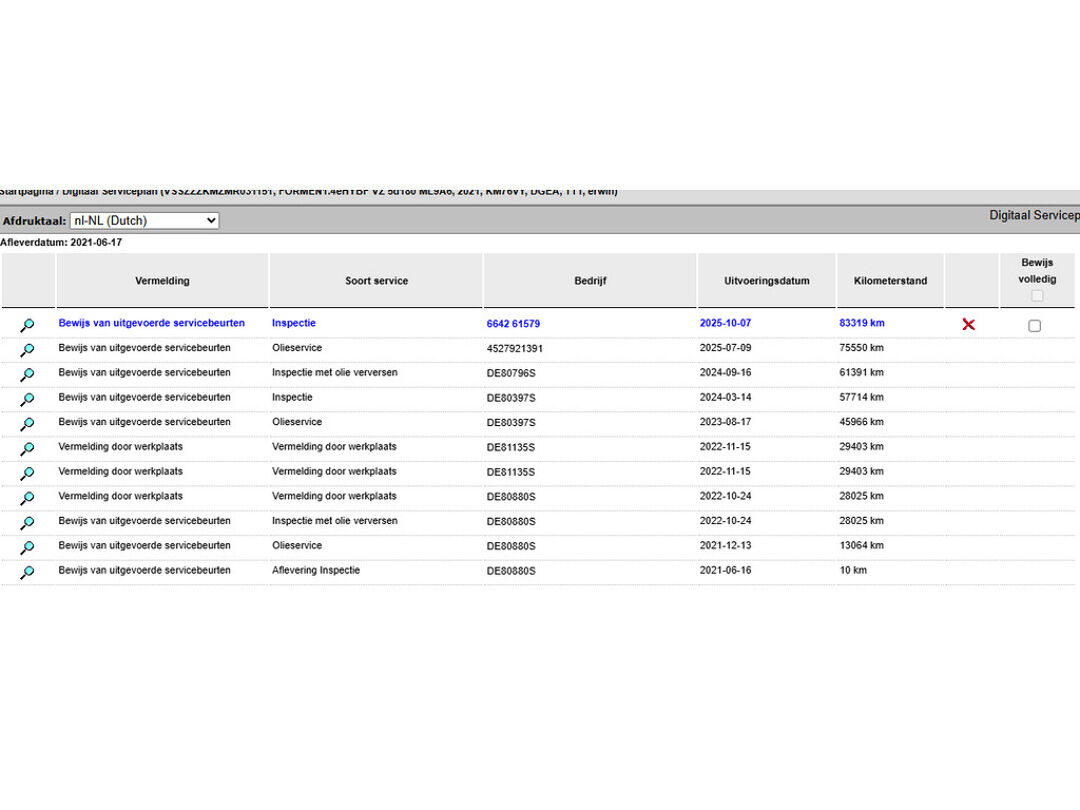Open the blue 'Bewijs van uitgevoerde servicebeurten' link
The height and width of the screenshot is (810, 1080).
151,323
